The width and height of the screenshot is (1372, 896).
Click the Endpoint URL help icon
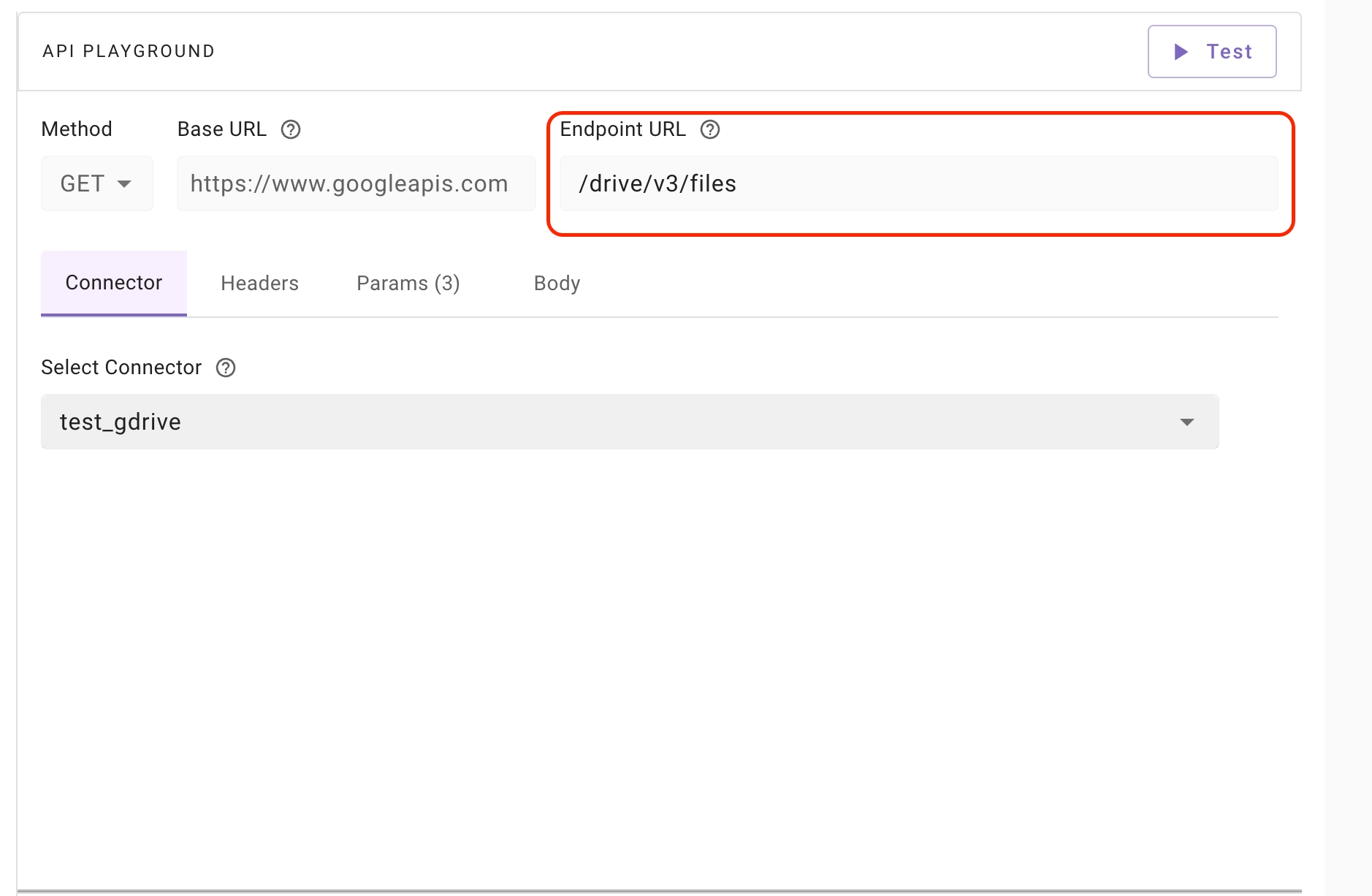tap(710, 129)
